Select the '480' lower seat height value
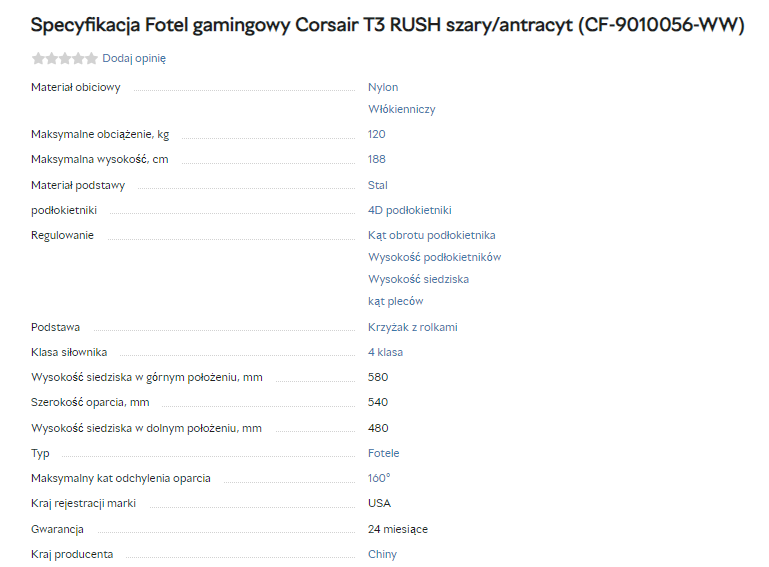This screenshot has height=567, width=769. pyautogui.click(x=378, y=428)
